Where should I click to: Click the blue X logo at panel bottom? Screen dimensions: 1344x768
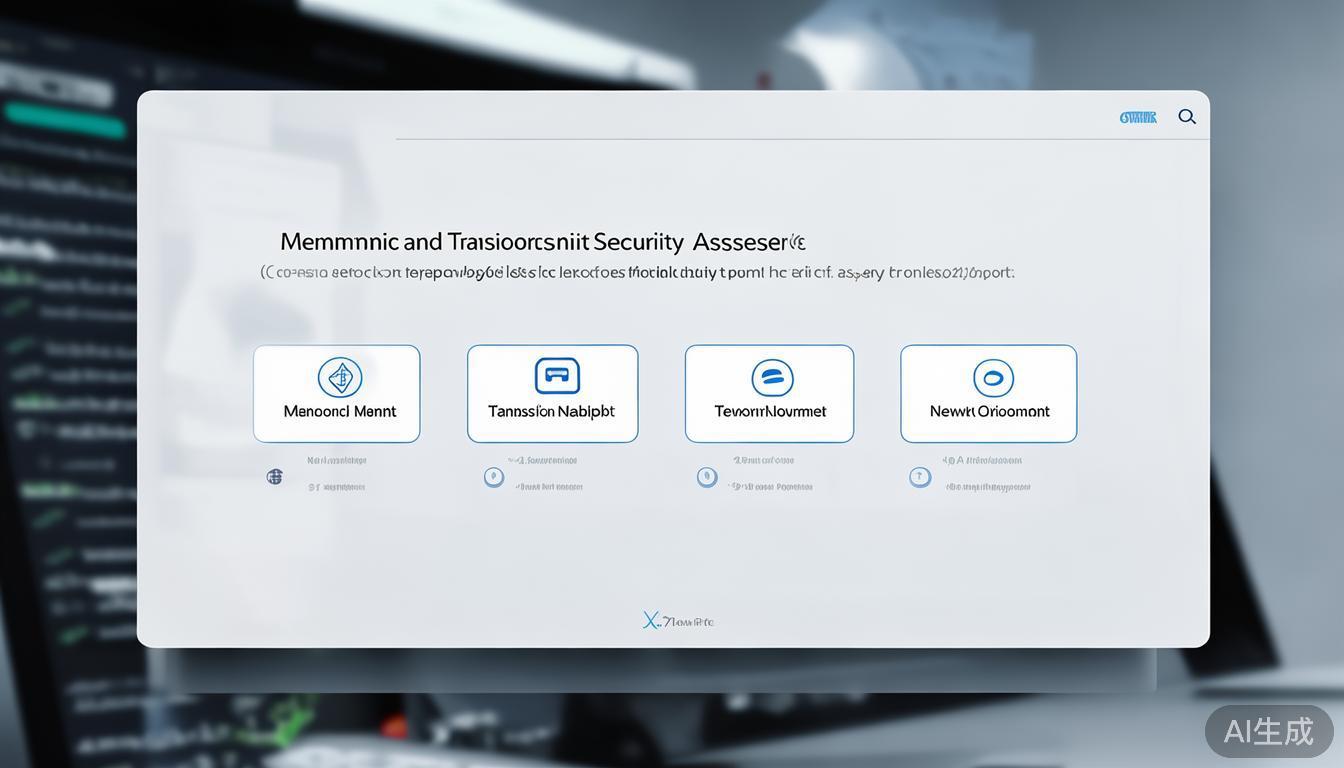coord(652,621)
